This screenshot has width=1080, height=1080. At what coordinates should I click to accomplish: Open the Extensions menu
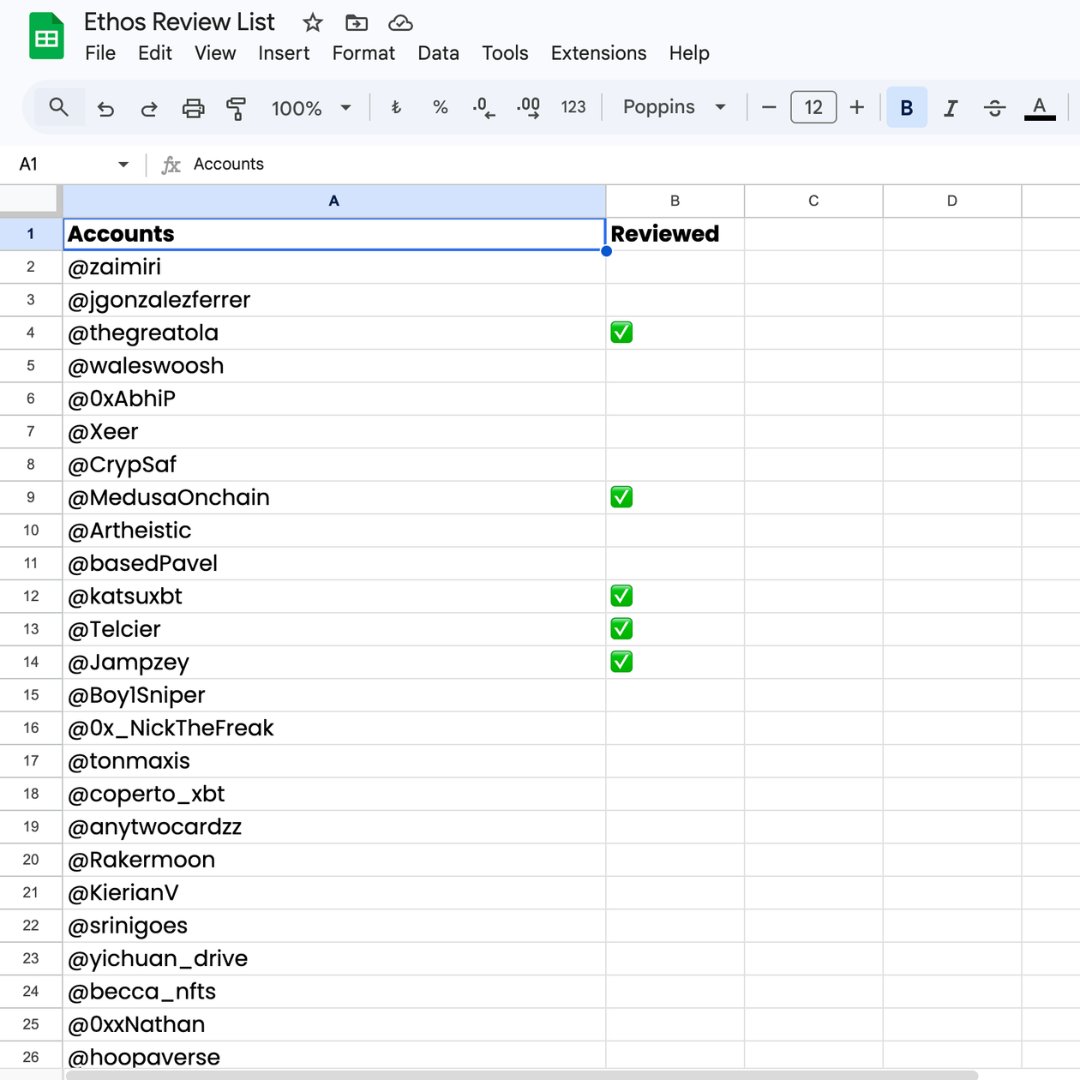[x=599, y=53]
